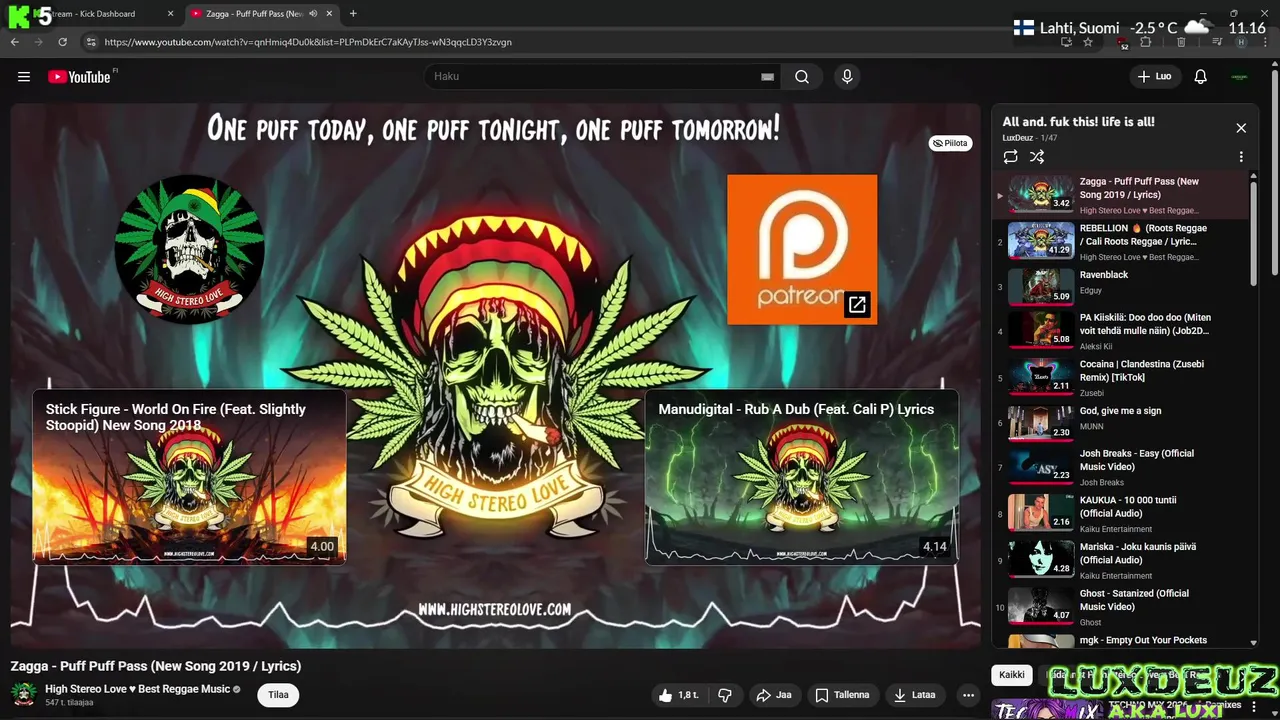Download video with Lataa
1280x720 pixels.
(x=914, y=695)
